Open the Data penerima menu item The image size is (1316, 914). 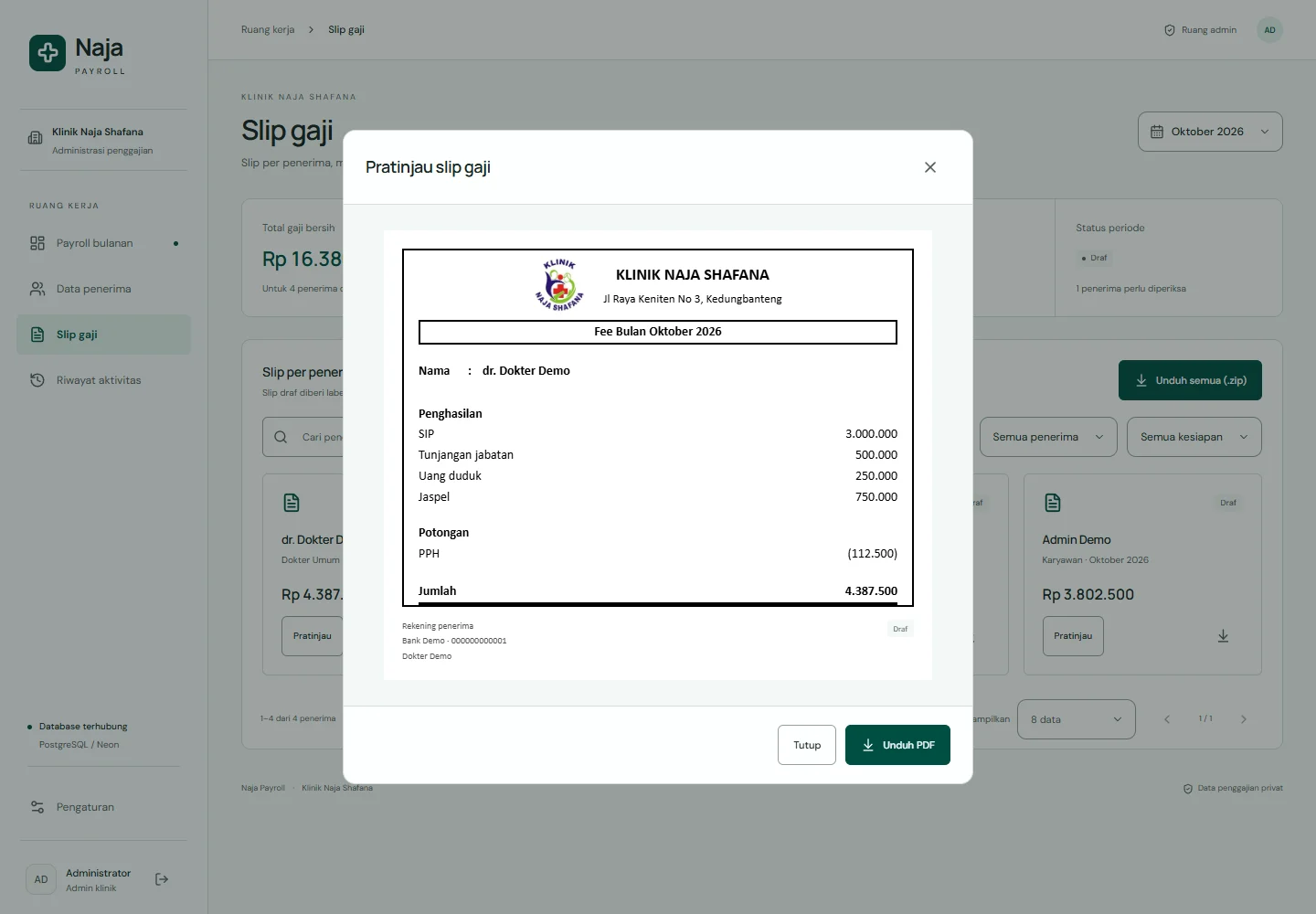click(103, 289)
